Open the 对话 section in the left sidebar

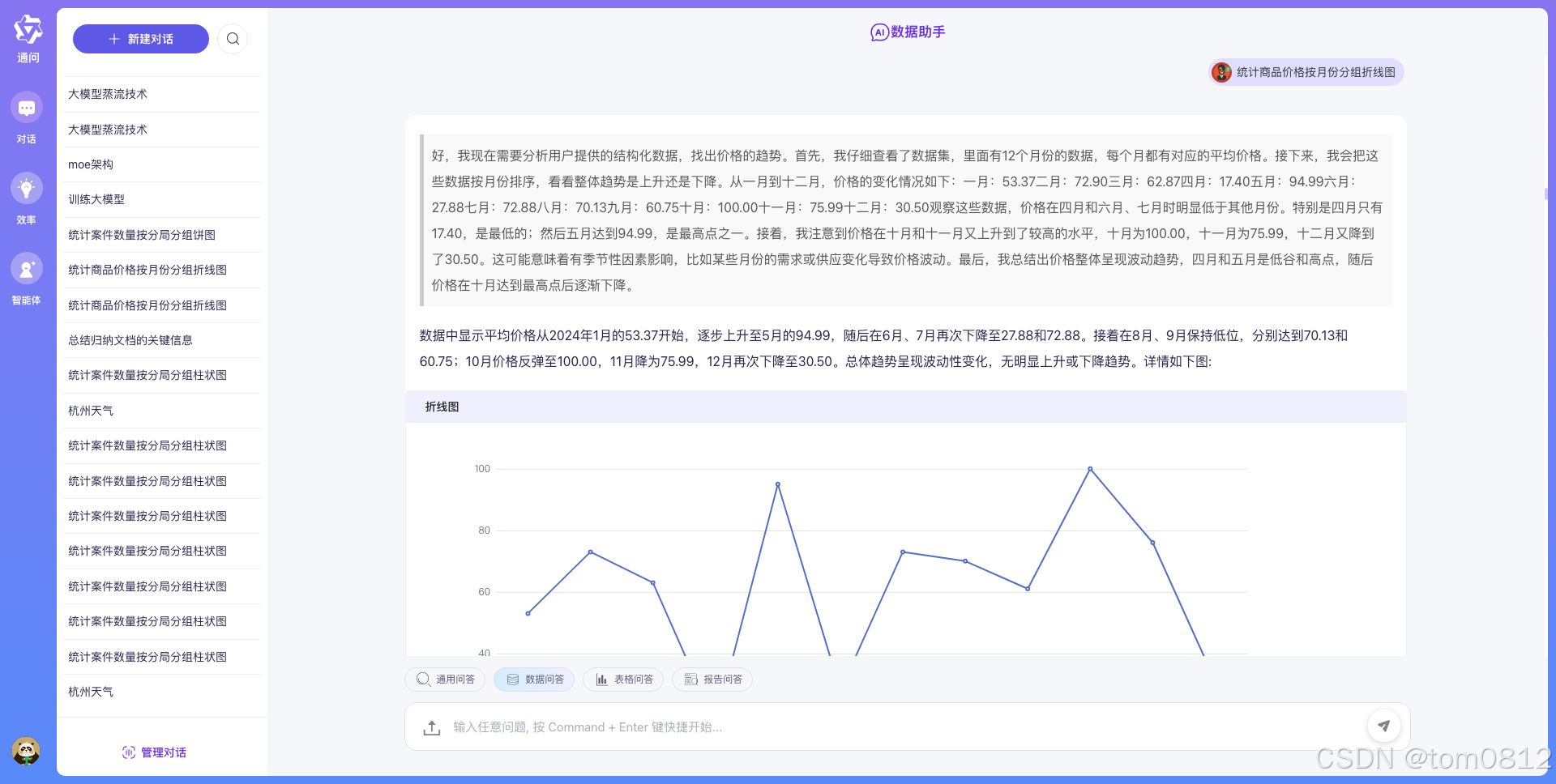click(27, 119)
